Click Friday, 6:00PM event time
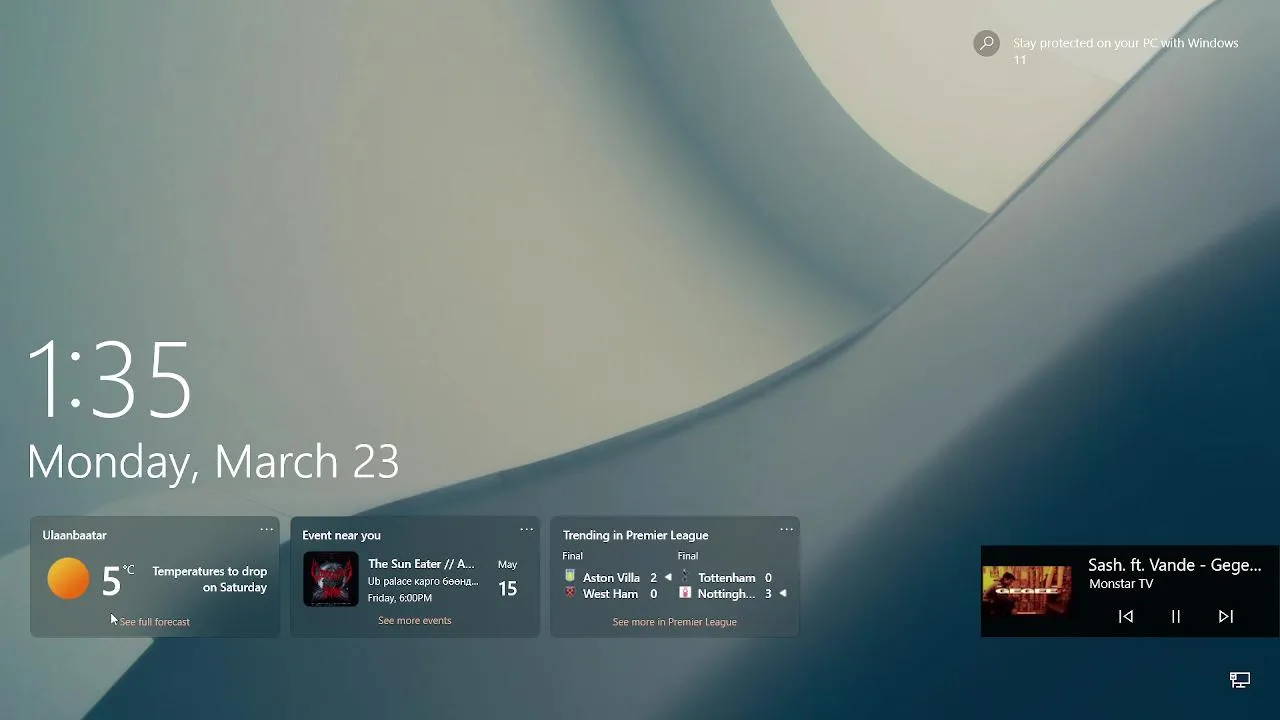 (x=400, y=598)
